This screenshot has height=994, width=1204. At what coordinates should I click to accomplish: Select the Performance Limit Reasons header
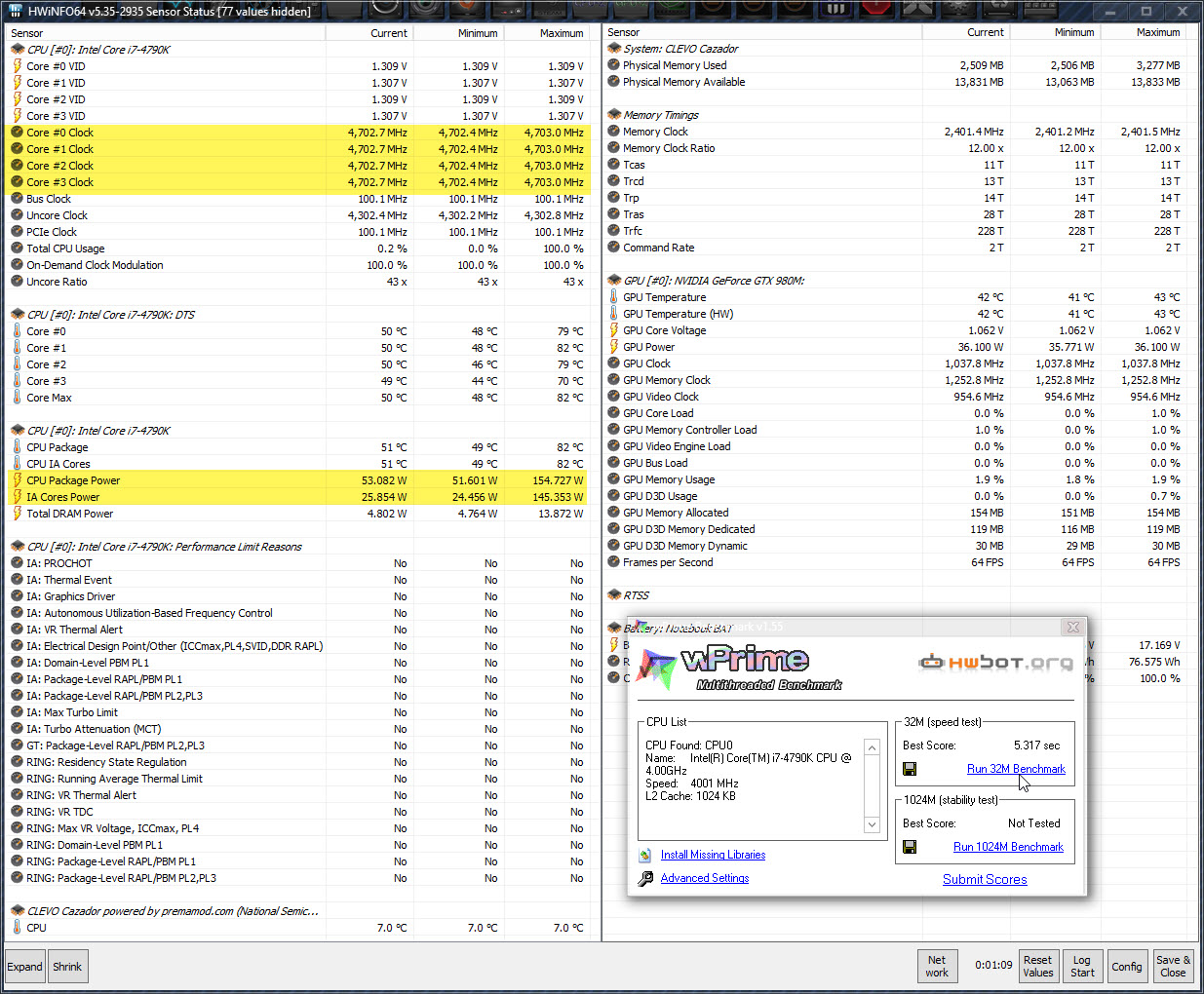(x=164, y=547)
